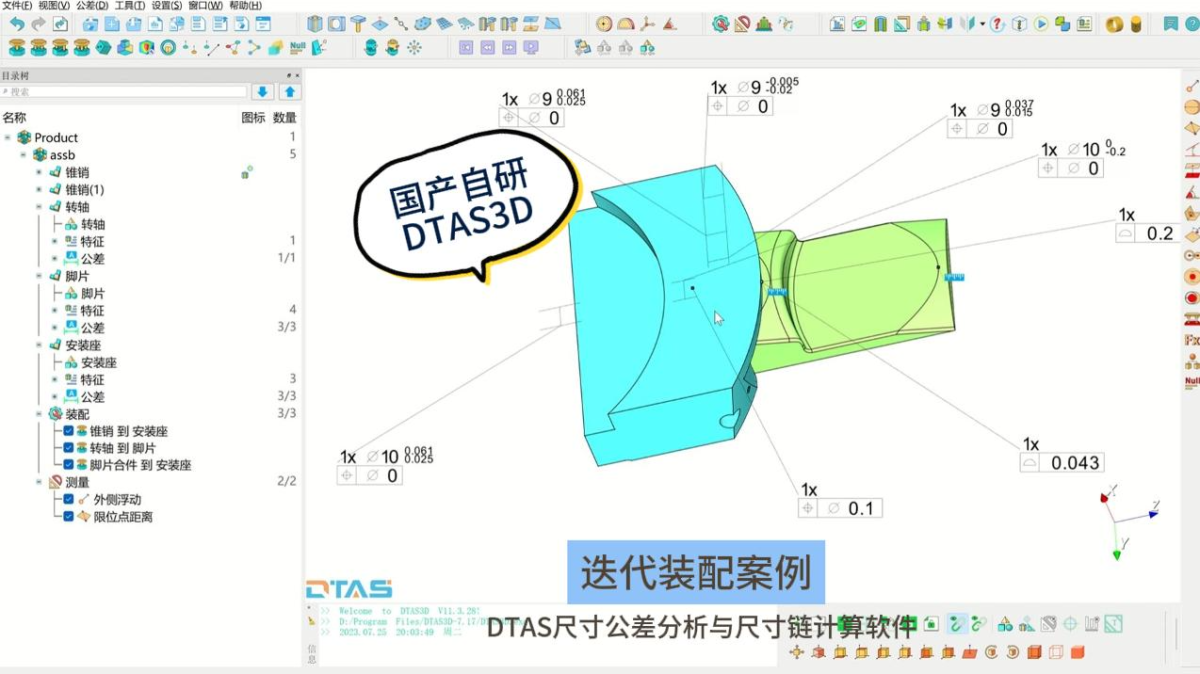Image resolution: width=1200 pixels, height=674 pixels.
Task: Collapse the 转轴 part node
Action: coord(40,207)
